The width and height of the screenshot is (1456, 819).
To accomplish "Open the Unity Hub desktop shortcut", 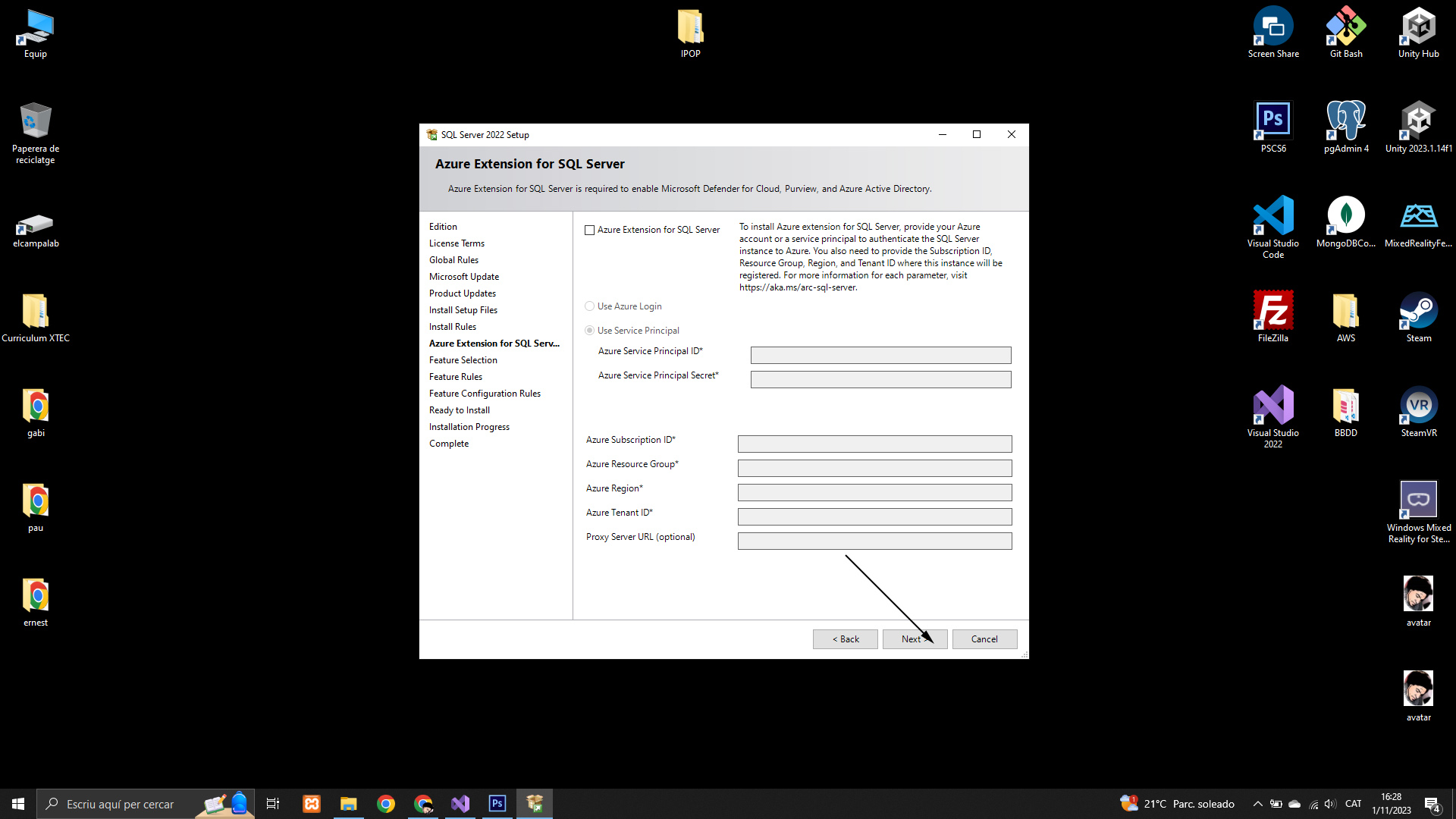I will tap(1418, 32).
